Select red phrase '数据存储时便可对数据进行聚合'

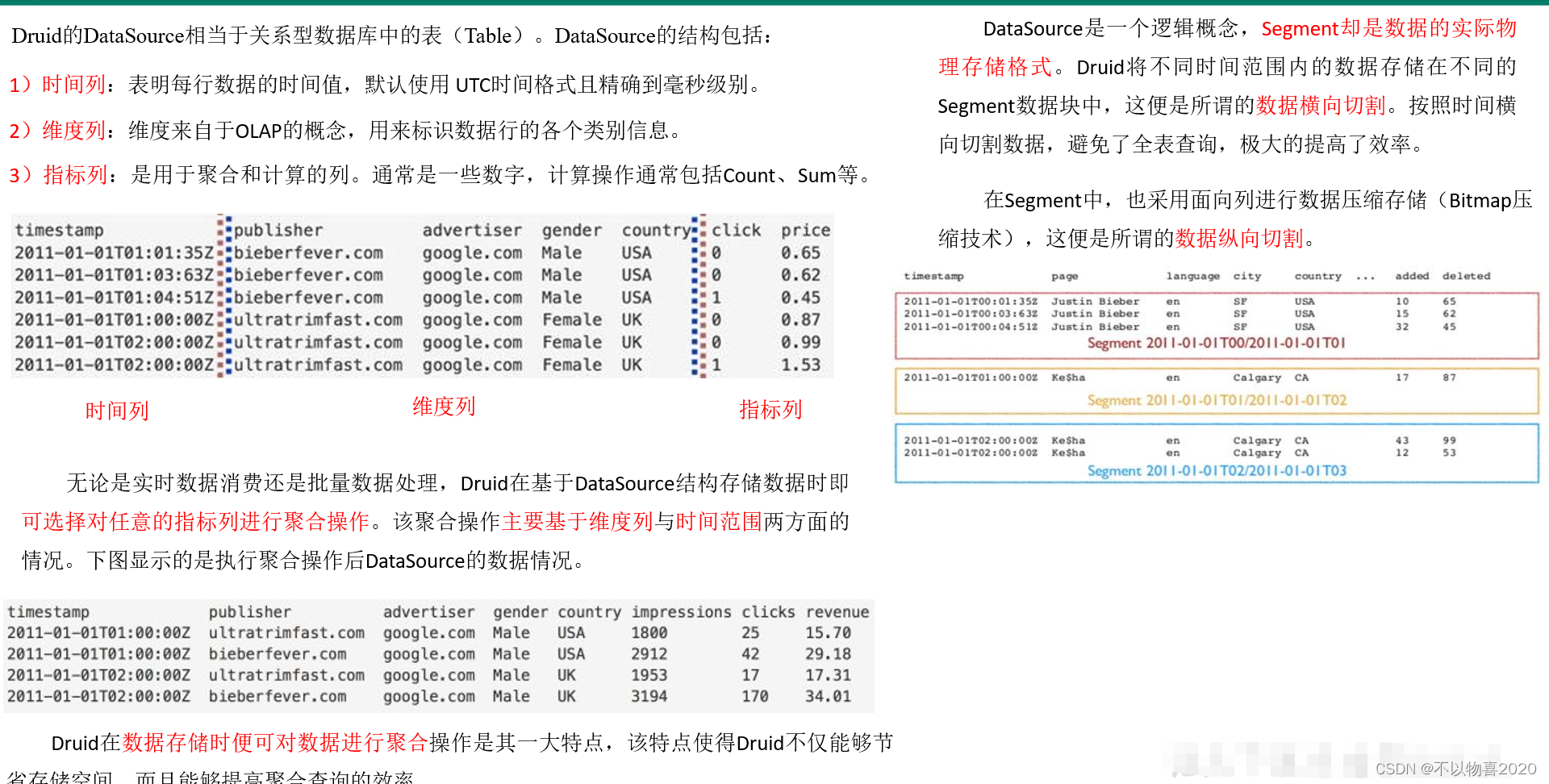pyautogui.click(x=275, y=743)
